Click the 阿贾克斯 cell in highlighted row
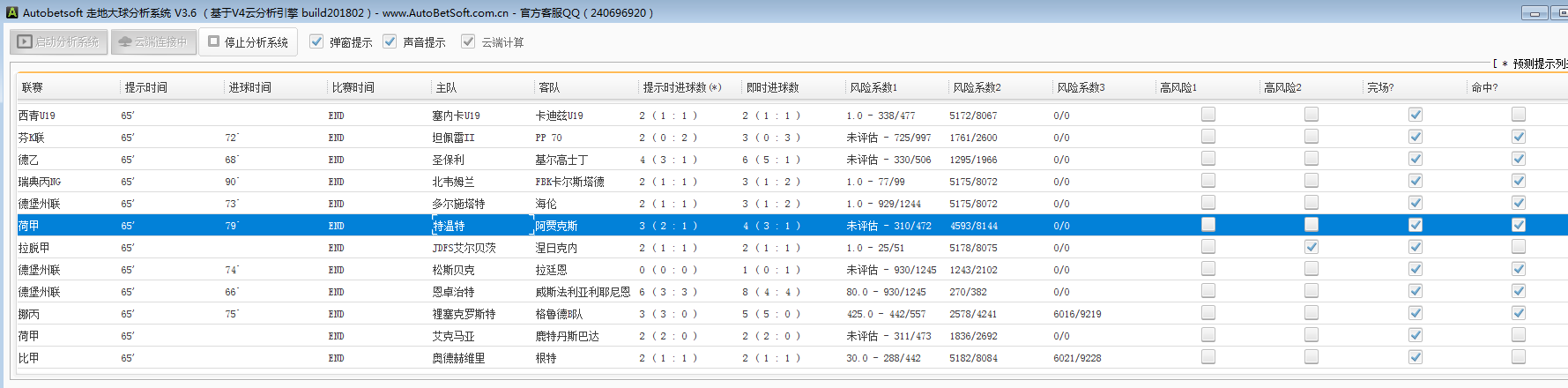The height and width of the screenshot is (388, 1568). [x=556, y=226]
